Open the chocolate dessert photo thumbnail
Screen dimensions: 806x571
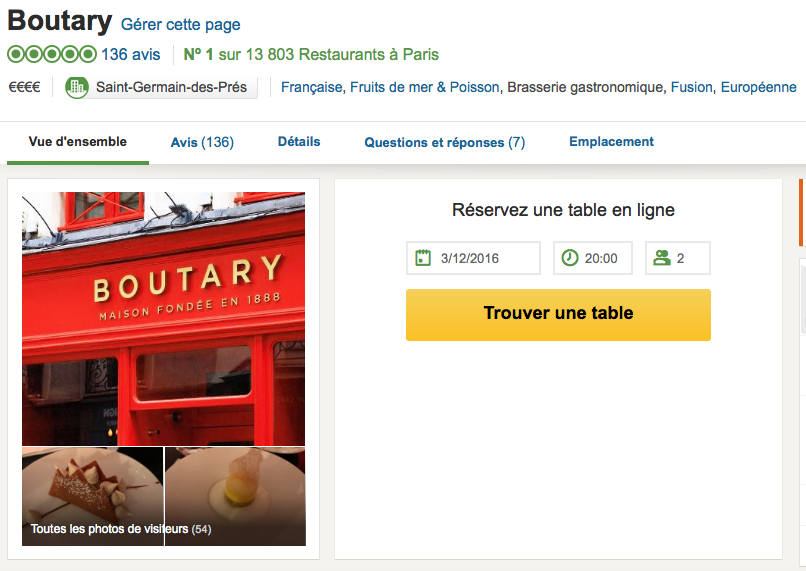pyautogui.click(x=93, y=496)
